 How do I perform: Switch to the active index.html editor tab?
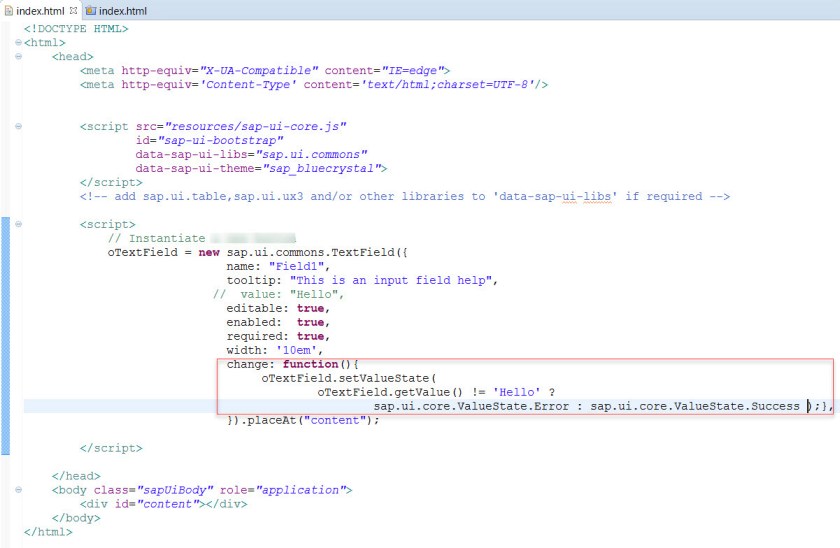(40, 11)
